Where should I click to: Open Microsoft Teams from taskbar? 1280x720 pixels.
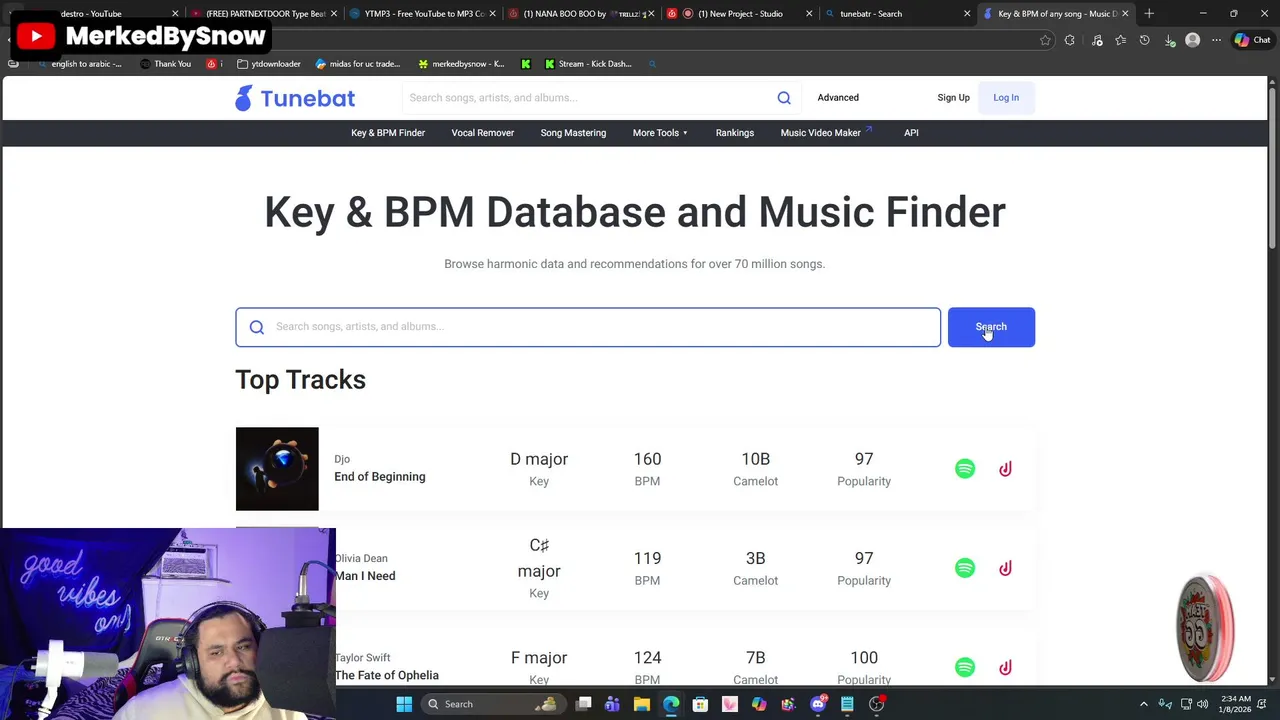click(x=613, y=704)
